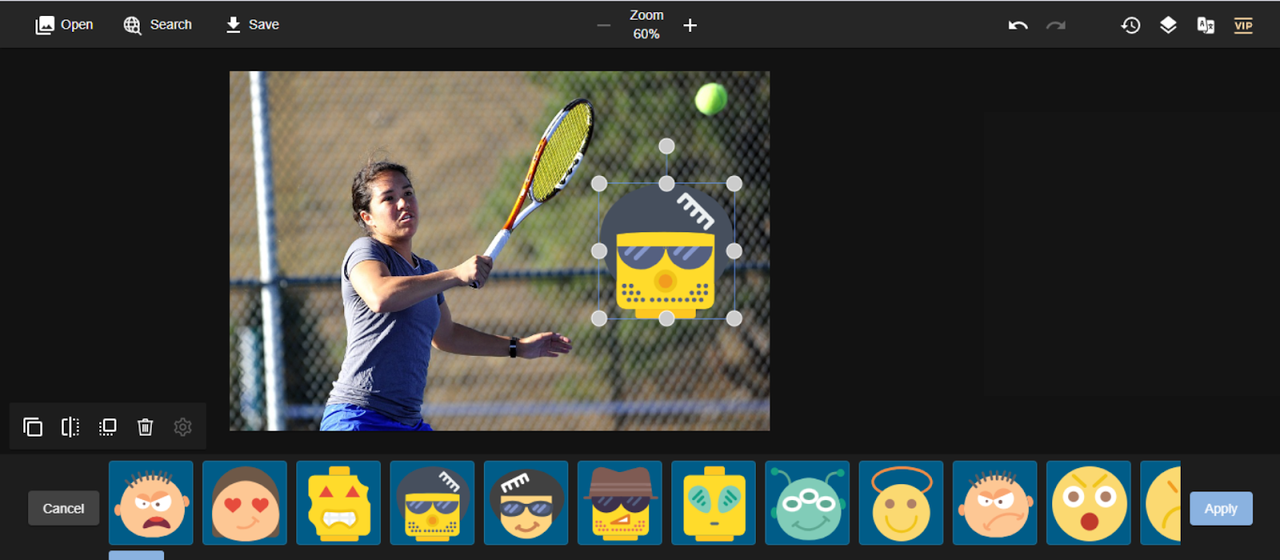Click the Open image button
This screenshot has width=1280, height=560.
click(64, 25)
